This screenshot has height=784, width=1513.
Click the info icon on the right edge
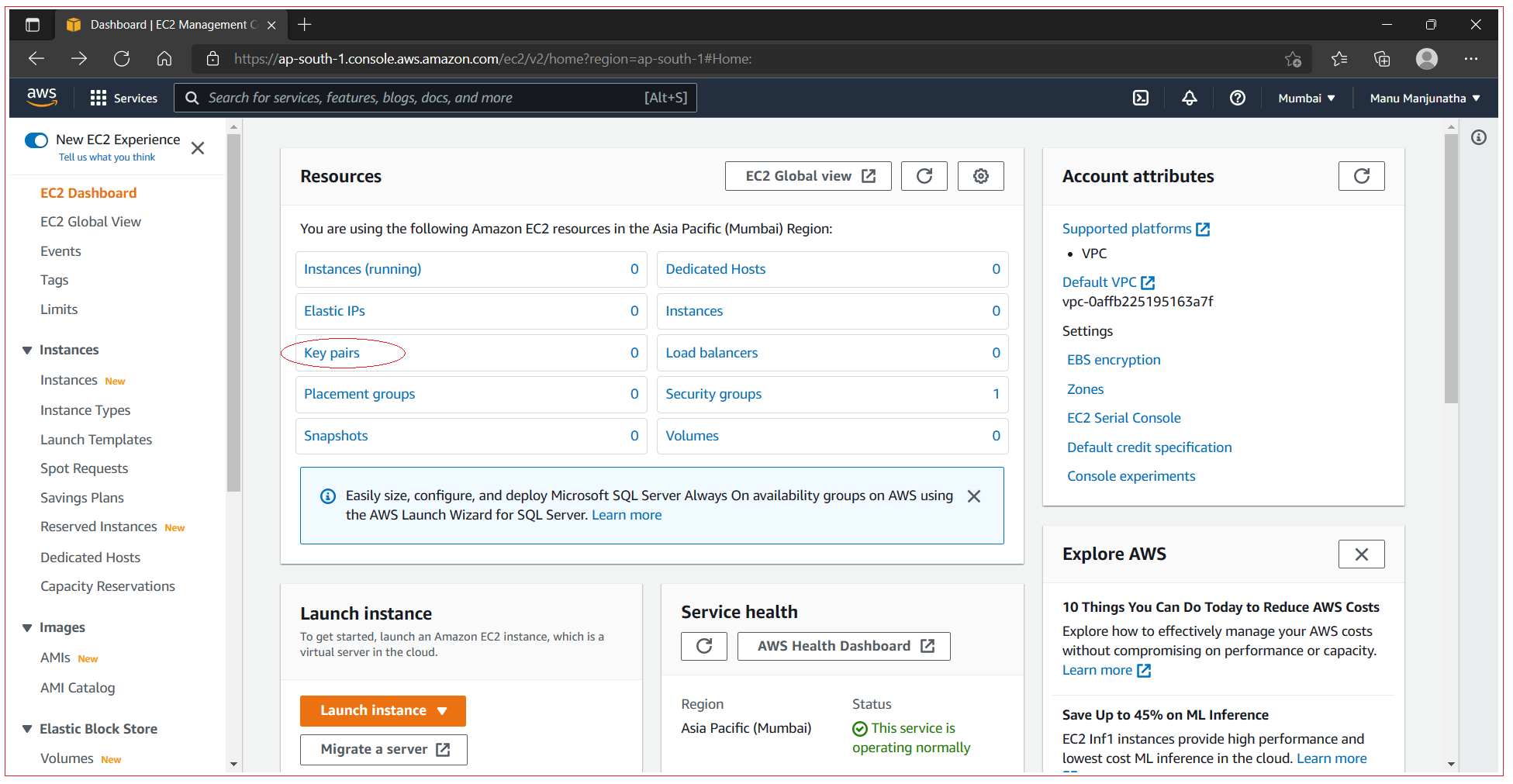click(1478, 137)
